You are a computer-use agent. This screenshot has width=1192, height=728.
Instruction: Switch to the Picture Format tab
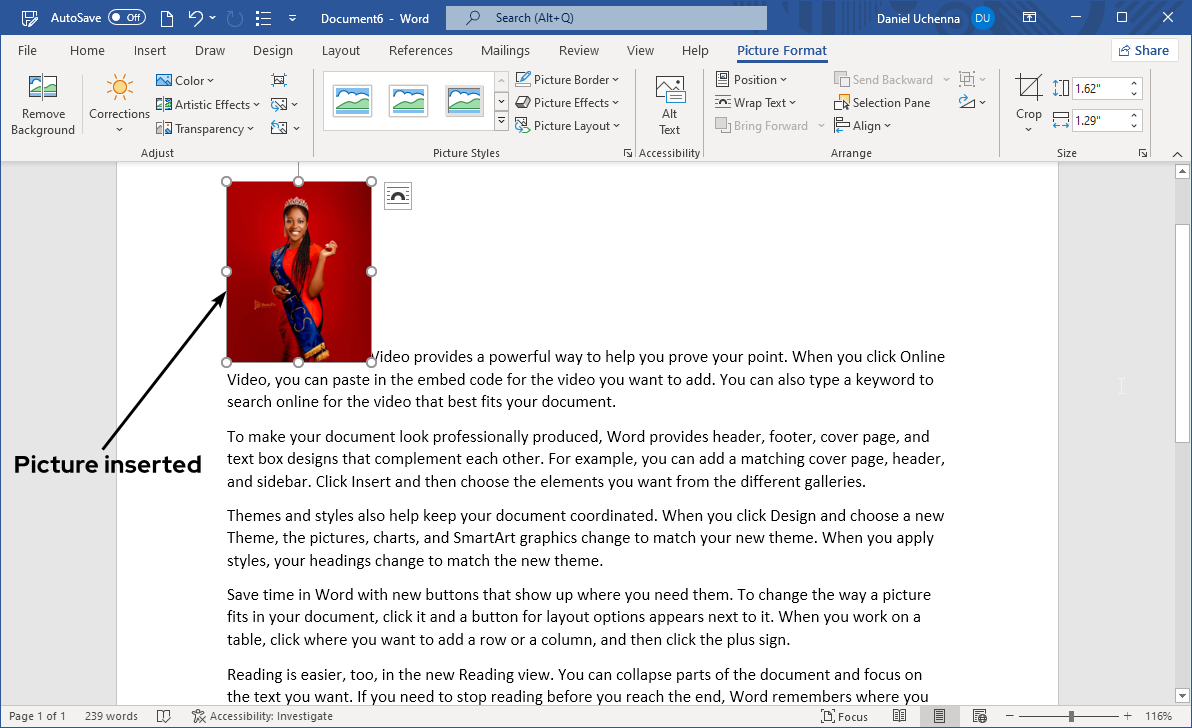pos(781,50)
